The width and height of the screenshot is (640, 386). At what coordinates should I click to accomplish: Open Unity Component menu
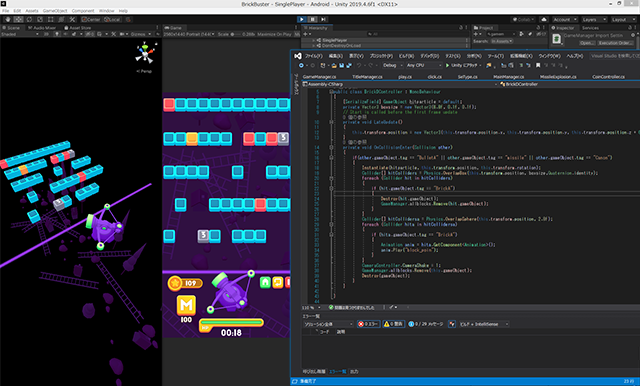pos(83,11)
